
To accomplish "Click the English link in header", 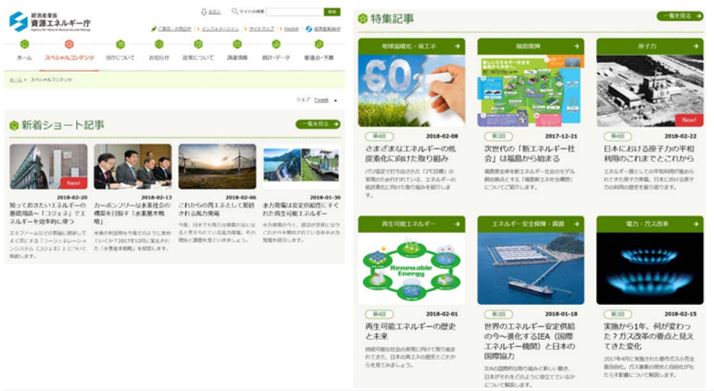I will point(291,29).
